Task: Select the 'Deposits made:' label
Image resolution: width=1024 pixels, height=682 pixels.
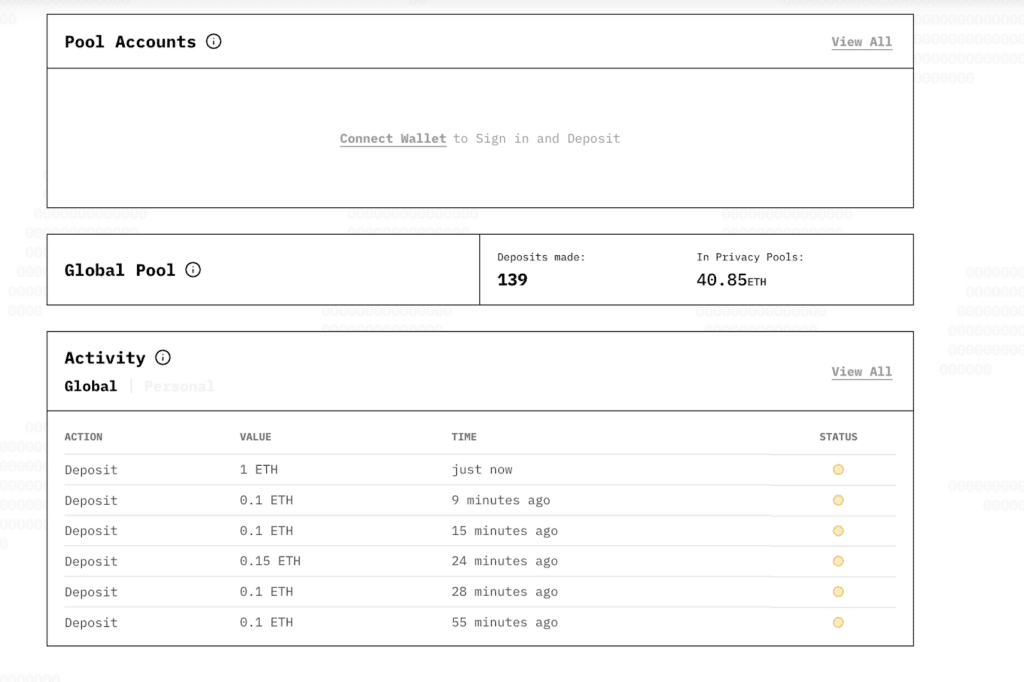Action: pos(541,257)
